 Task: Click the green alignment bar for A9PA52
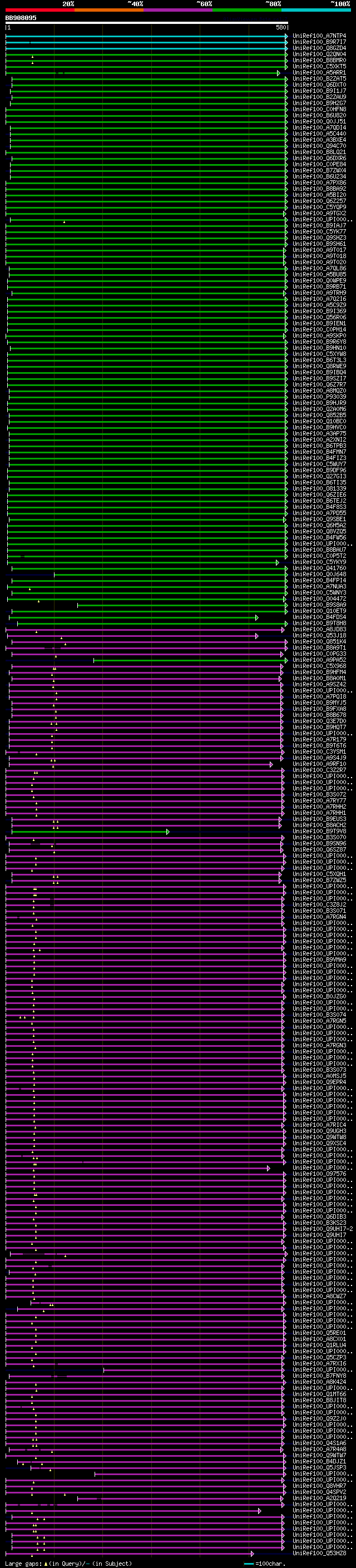(x=189, y=660)
